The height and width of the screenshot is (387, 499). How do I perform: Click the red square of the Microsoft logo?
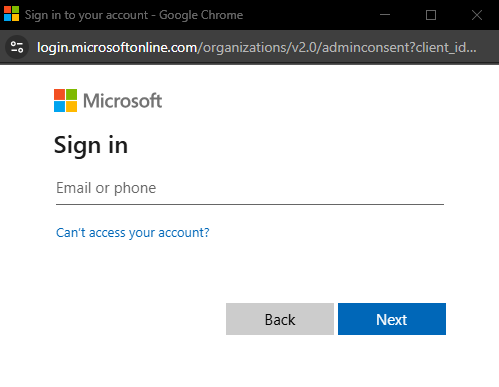(x=59, y=94)
